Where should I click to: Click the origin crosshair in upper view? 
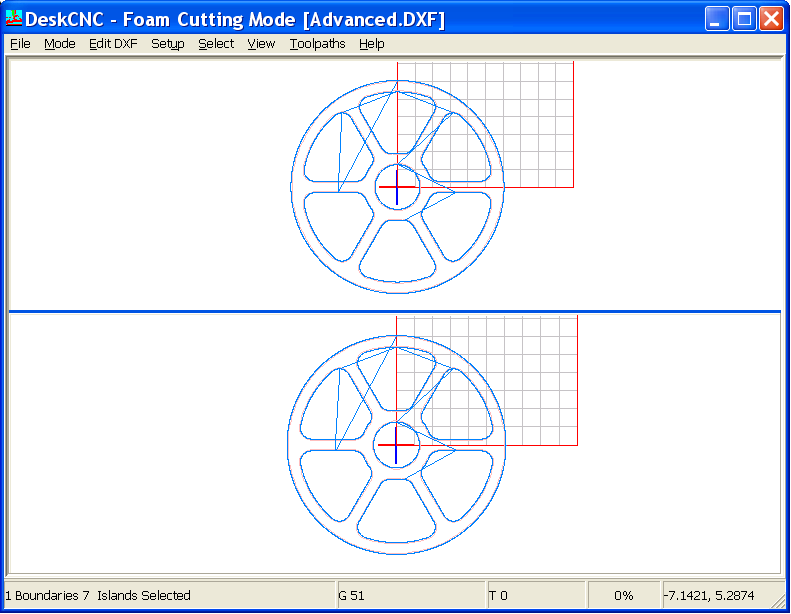coord(397,187)
